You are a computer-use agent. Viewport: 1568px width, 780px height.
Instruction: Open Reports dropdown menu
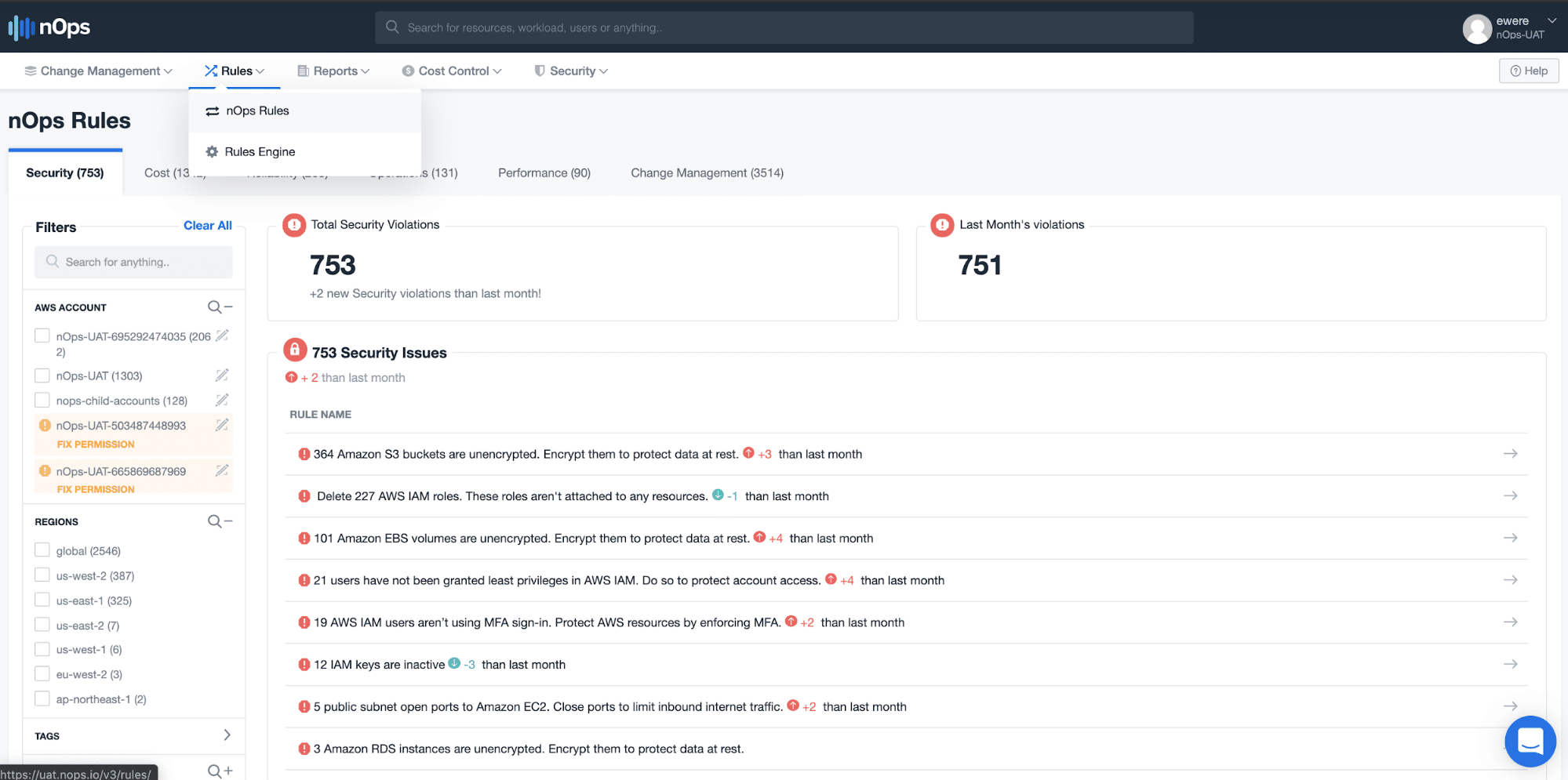click(x=333, y=71)
